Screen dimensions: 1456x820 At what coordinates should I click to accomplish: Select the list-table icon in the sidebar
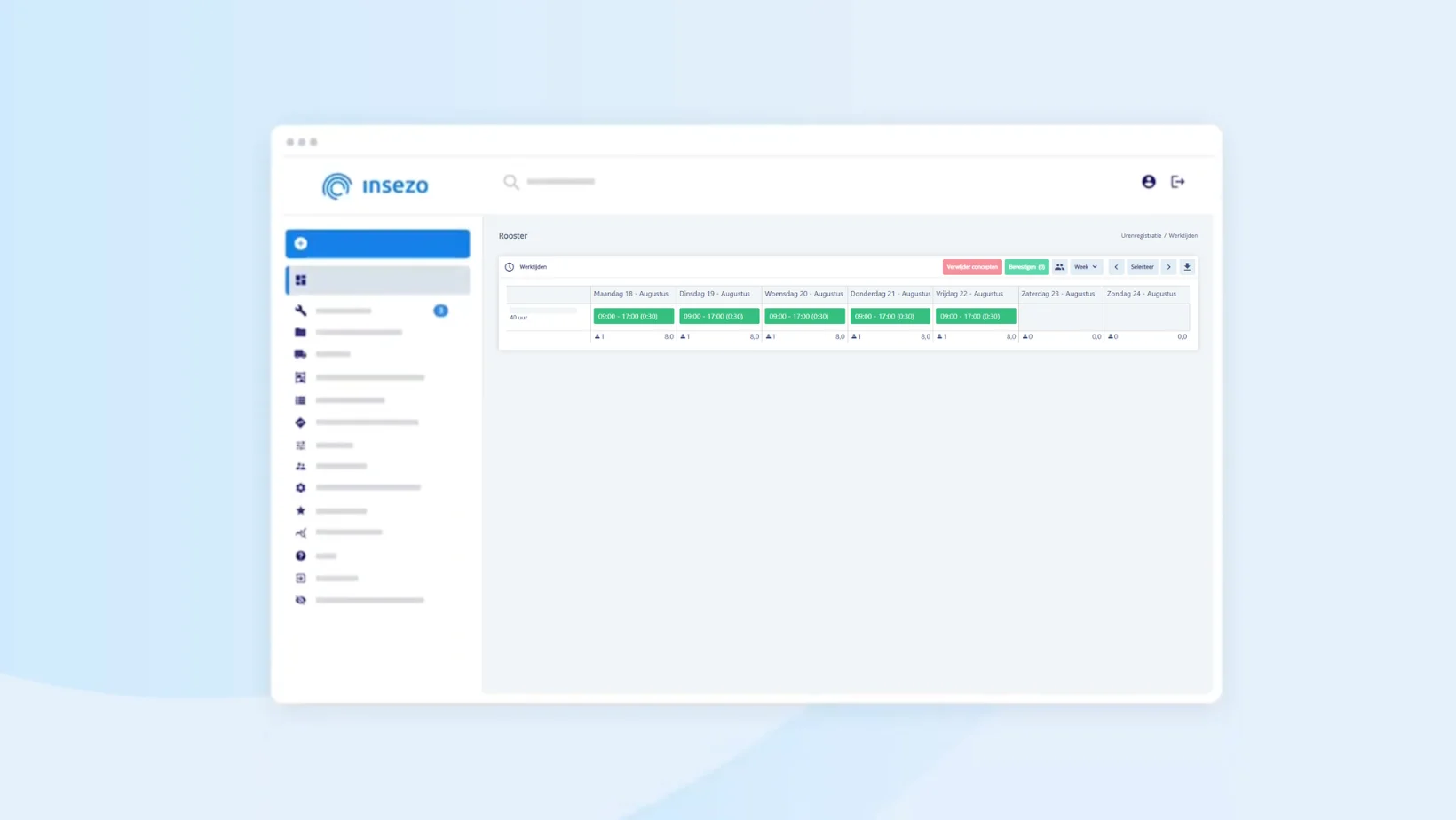coord(301,400)
